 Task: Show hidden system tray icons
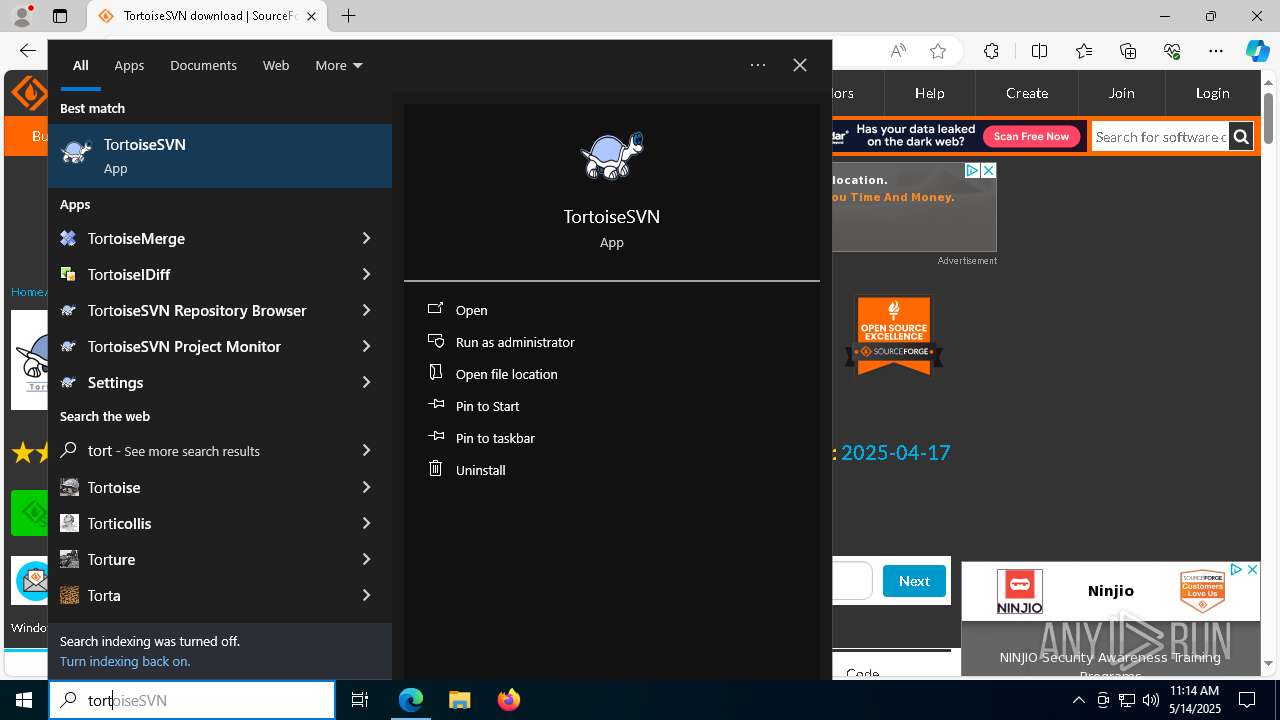click(1078, 700)
